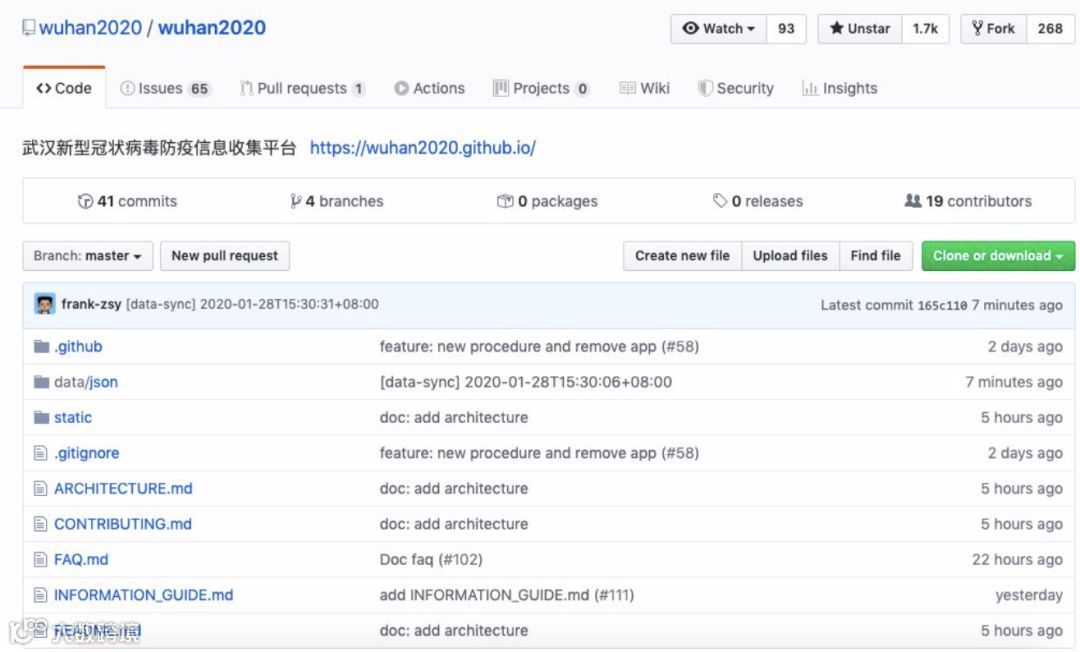
Task: Open the Pull requests tab
Action: [302, 88]
